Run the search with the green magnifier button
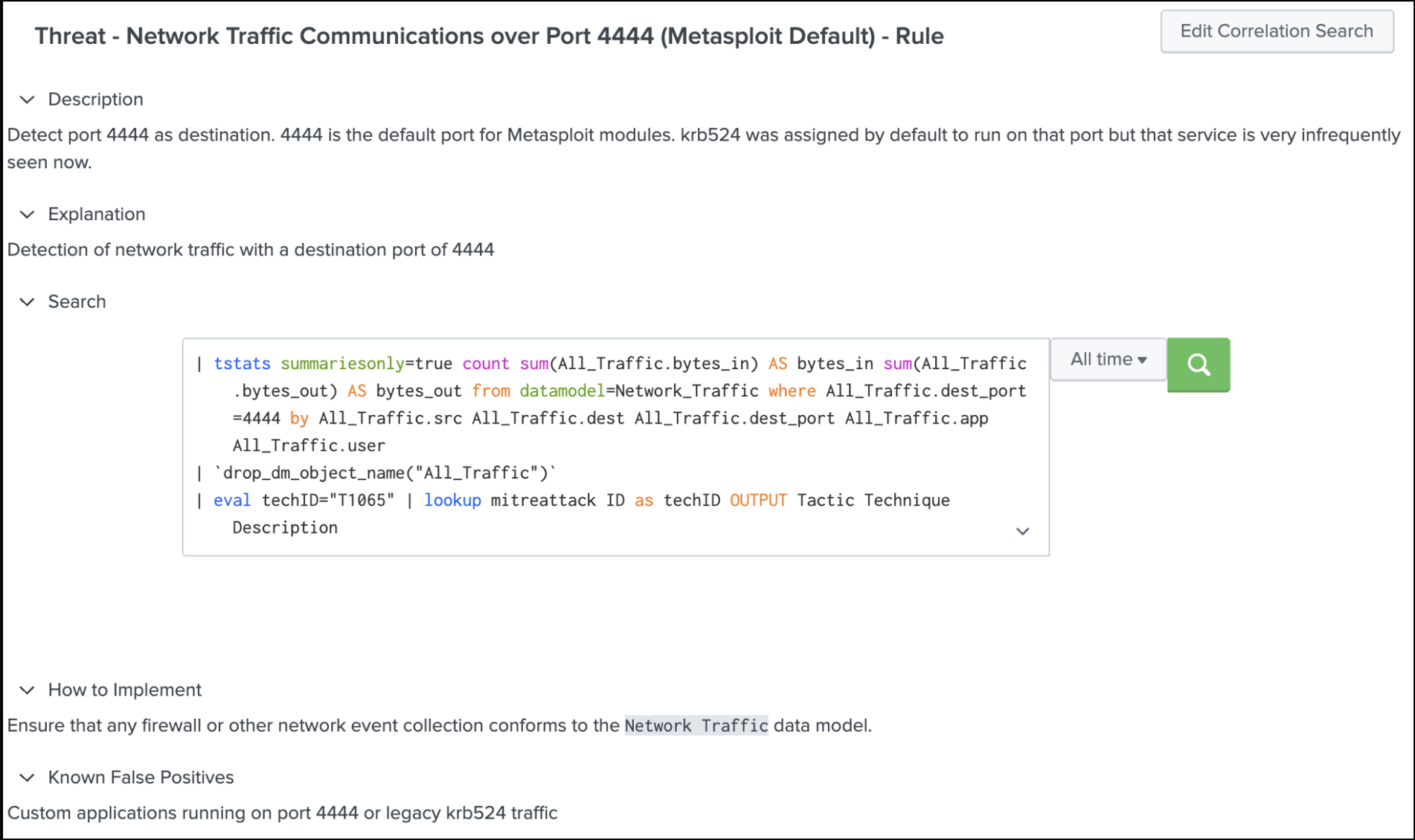This screenshot has height=840, width=1415. click(1198, 365)
